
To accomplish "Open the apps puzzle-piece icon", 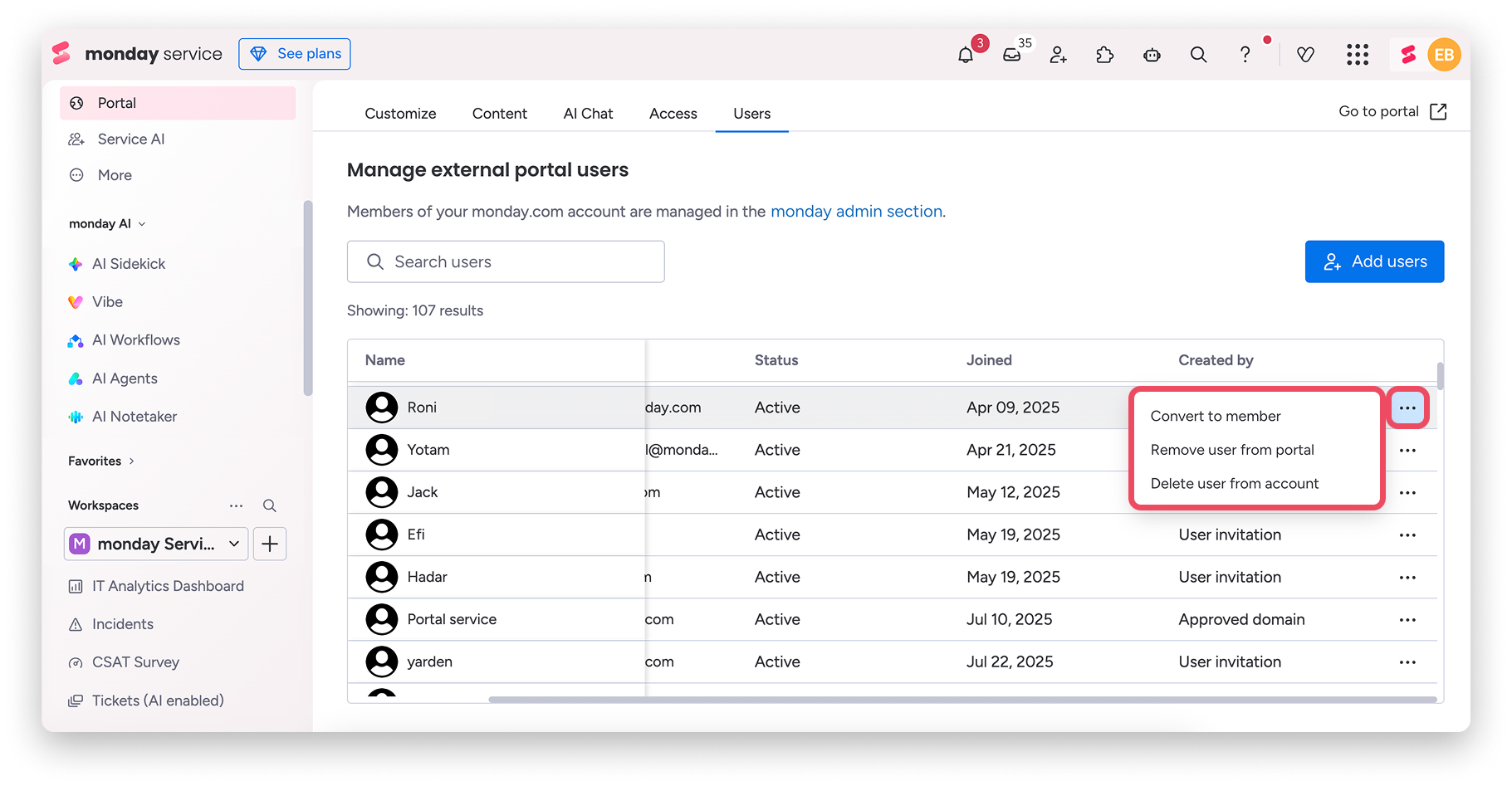I will click(x=1104, y=55).
